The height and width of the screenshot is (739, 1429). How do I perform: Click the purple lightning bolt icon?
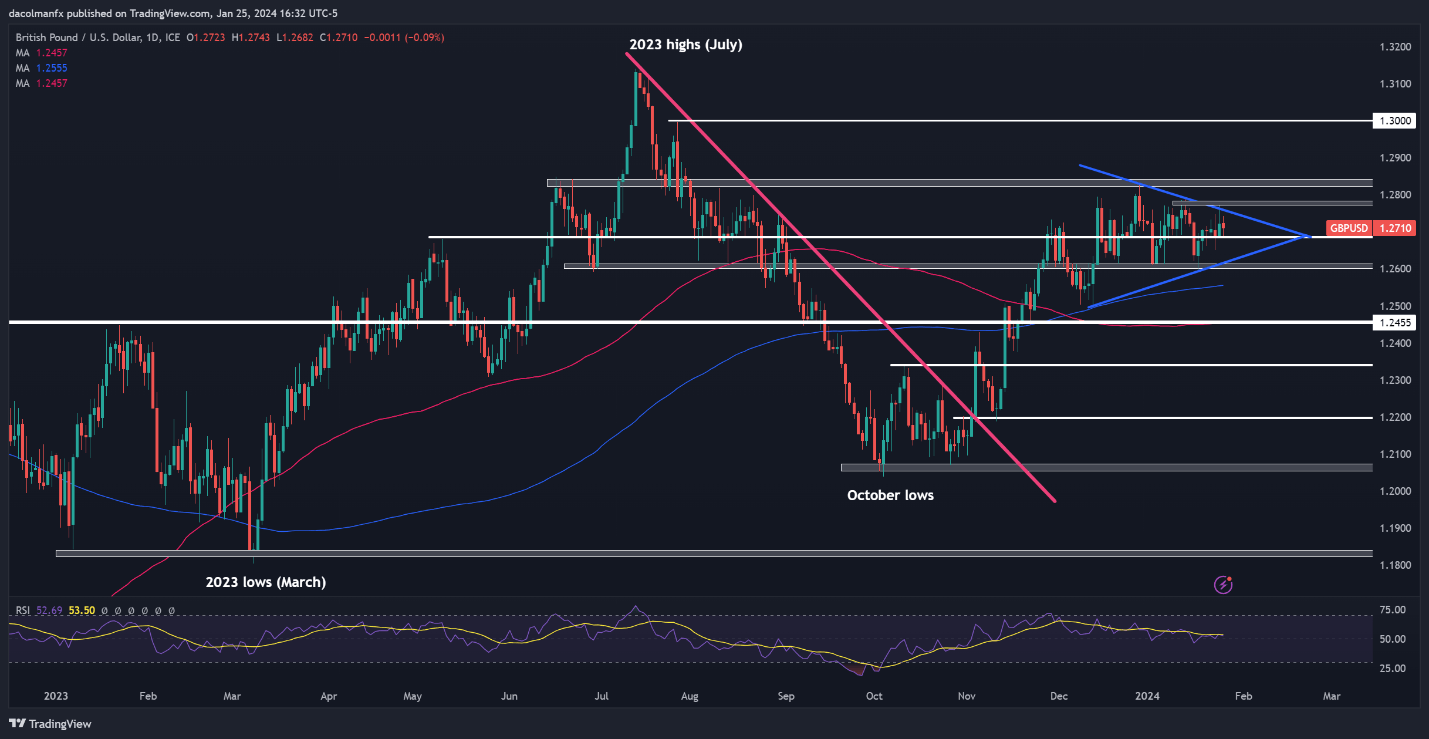tap(1222, 584)
